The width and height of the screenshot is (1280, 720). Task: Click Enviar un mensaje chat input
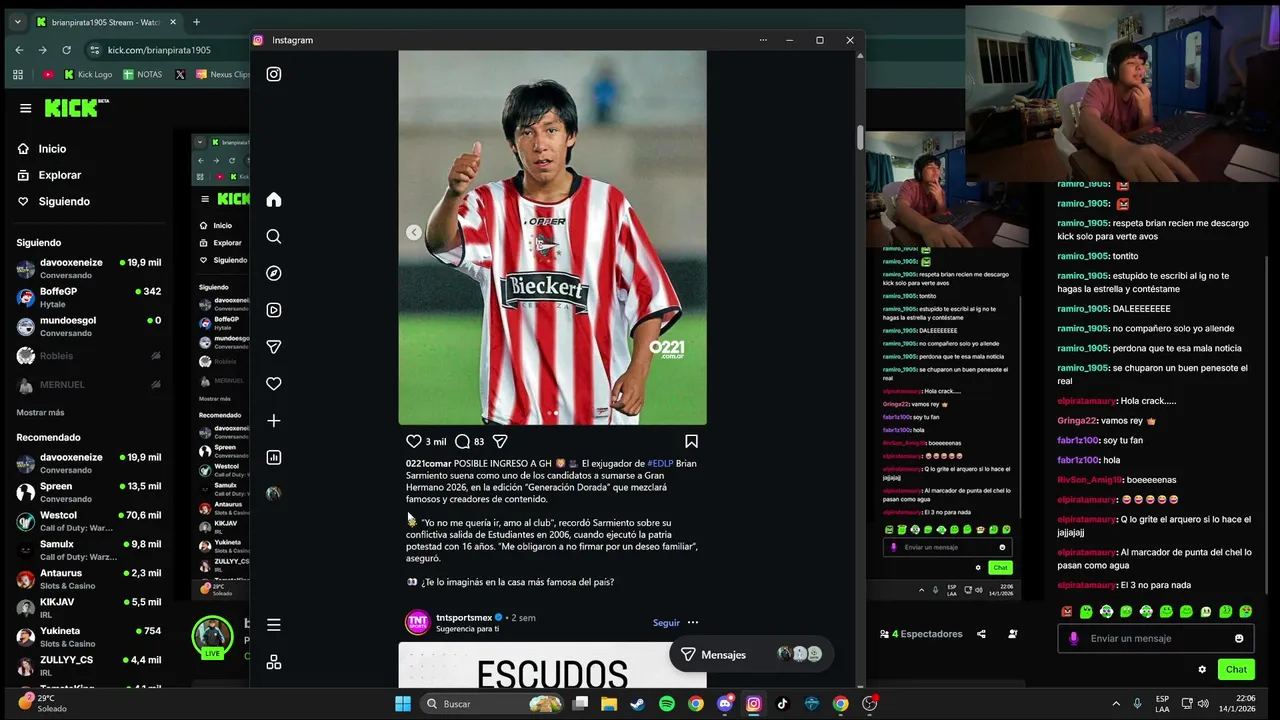[x=1157, y=638]
